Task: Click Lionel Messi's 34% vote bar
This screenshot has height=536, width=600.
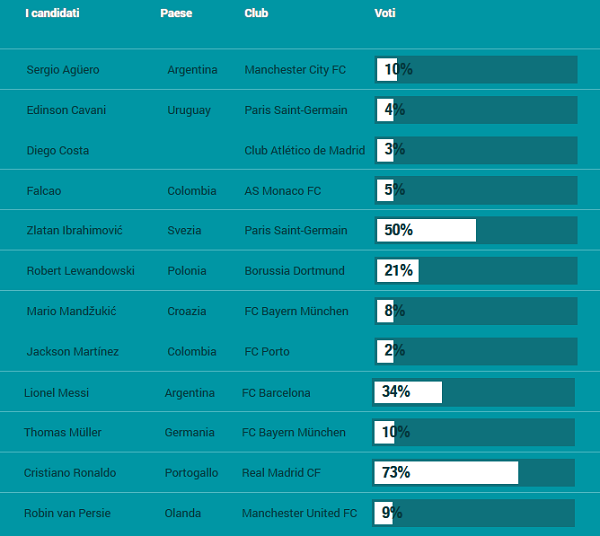Action: [474, 392]
